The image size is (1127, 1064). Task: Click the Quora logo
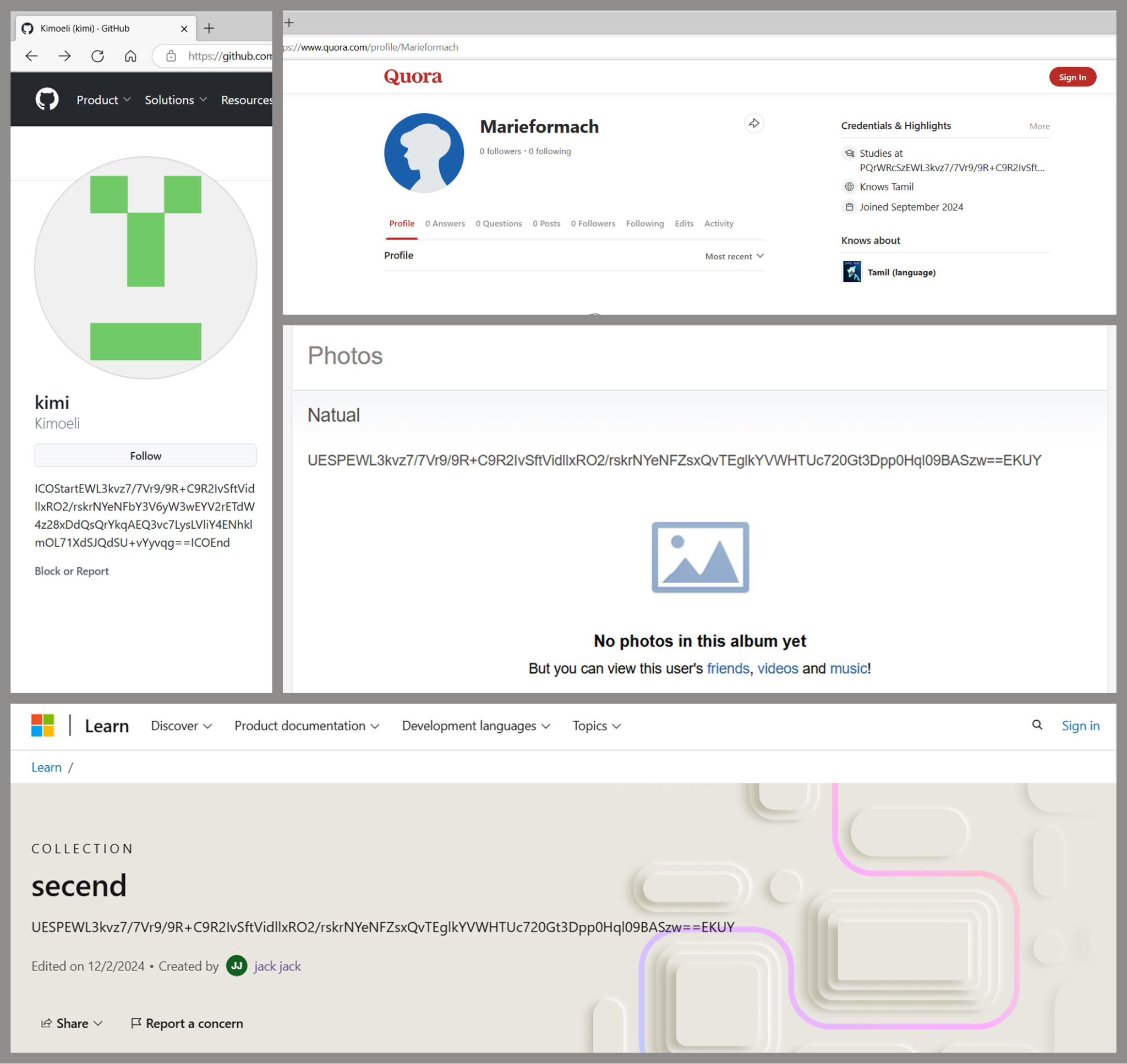pos(413,76)
